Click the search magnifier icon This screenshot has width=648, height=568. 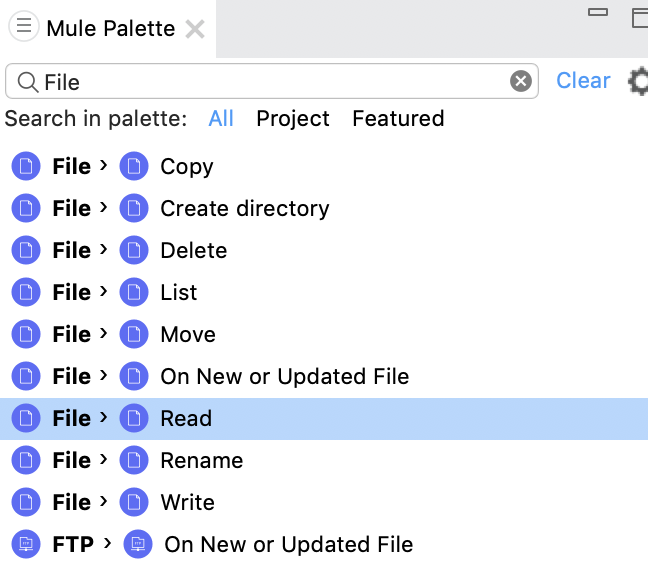point(28,82)
